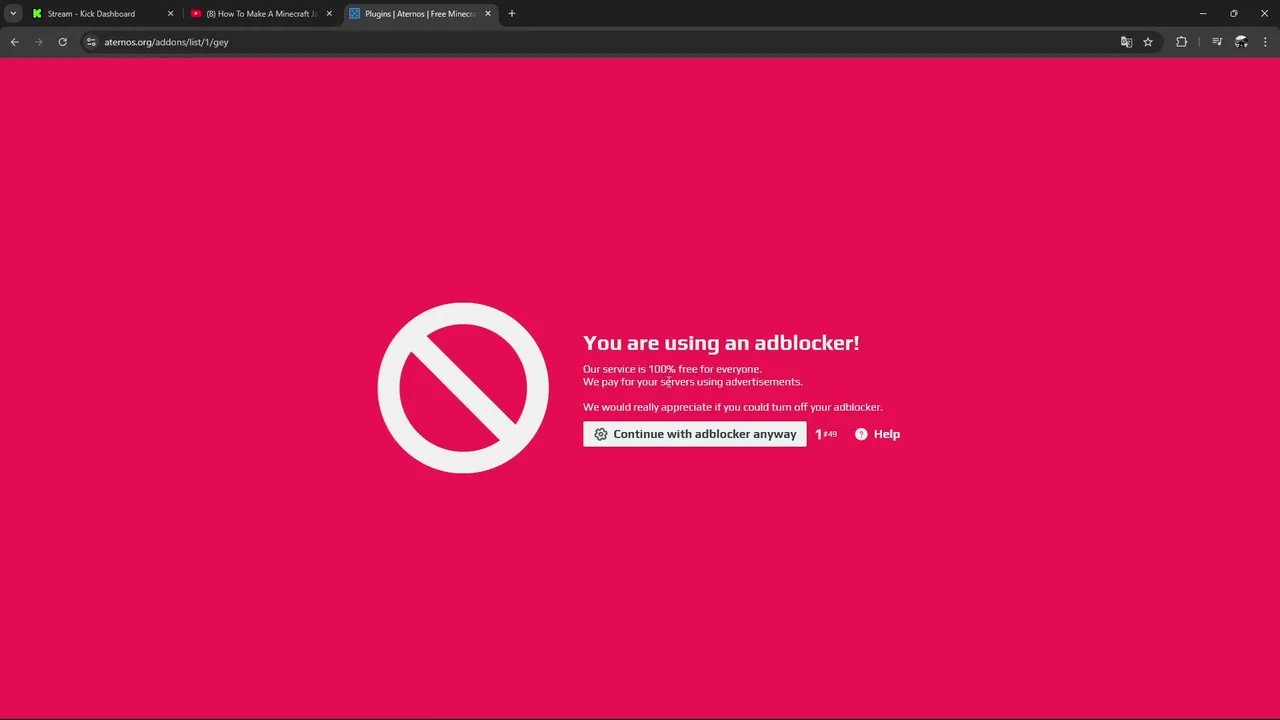The image size is (1280, 720).
Task: Click the question mark help icon
Action: 861,434
